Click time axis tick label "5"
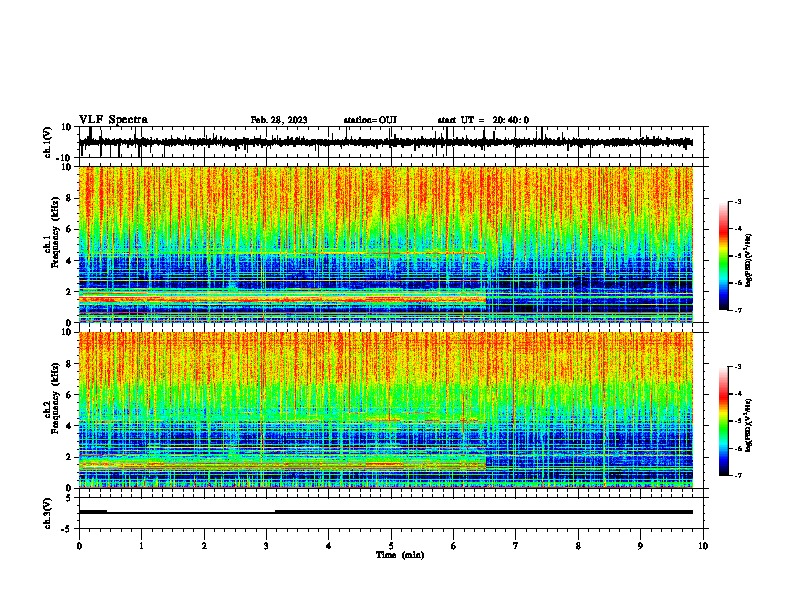The width and height of the screenshot is (792, 612). click(391, 546)
